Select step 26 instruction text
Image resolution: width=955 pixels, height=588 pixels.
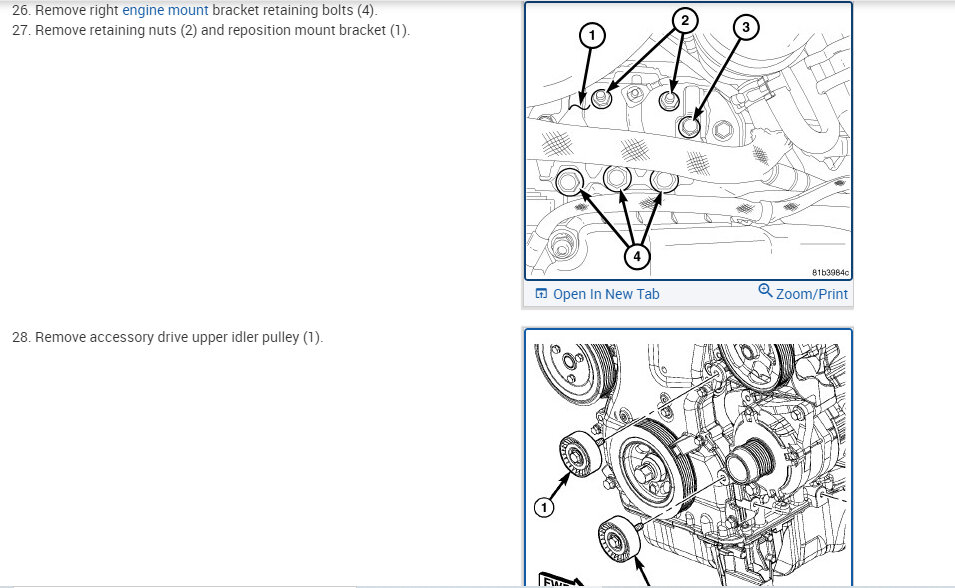coord(195,10)
